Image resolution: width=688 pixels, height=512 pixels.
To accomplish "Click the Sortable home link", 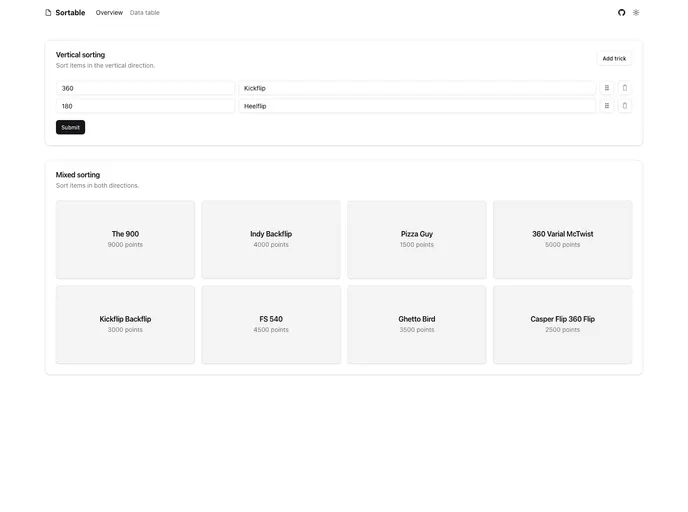I will pyautogui.click(x=70, y=13).
